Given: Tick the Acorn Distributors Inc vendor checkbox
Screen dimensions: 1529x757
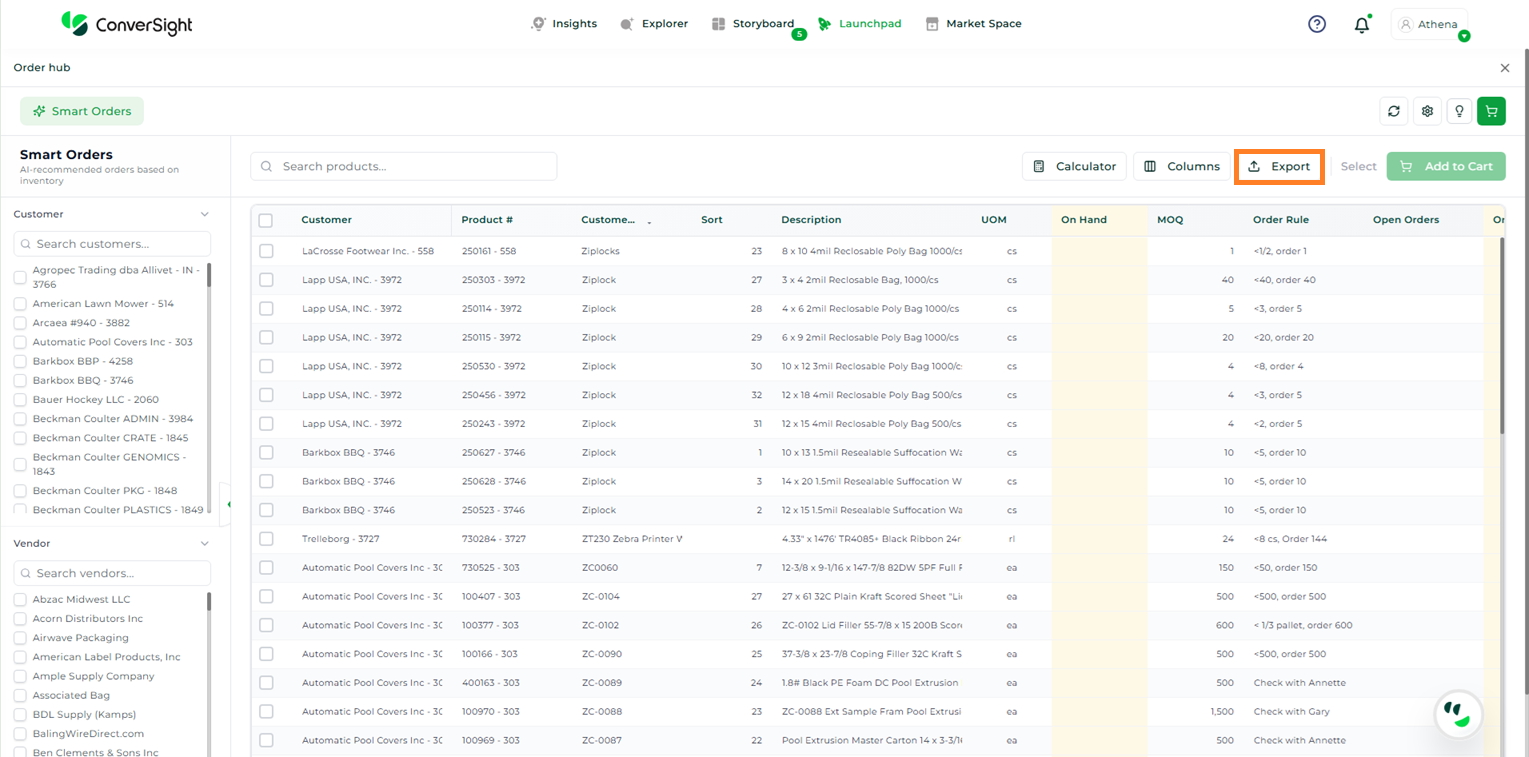Looking at the screenshot, I should point(20,619).
